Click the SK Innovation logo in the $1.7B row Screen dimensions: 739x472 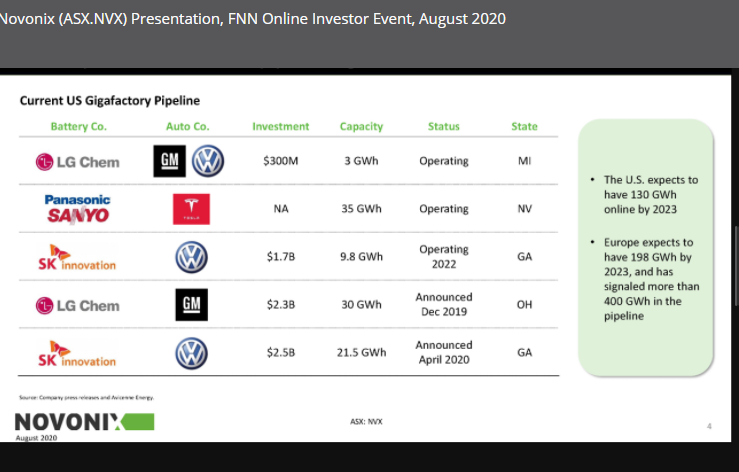click(x=77, y=257)
